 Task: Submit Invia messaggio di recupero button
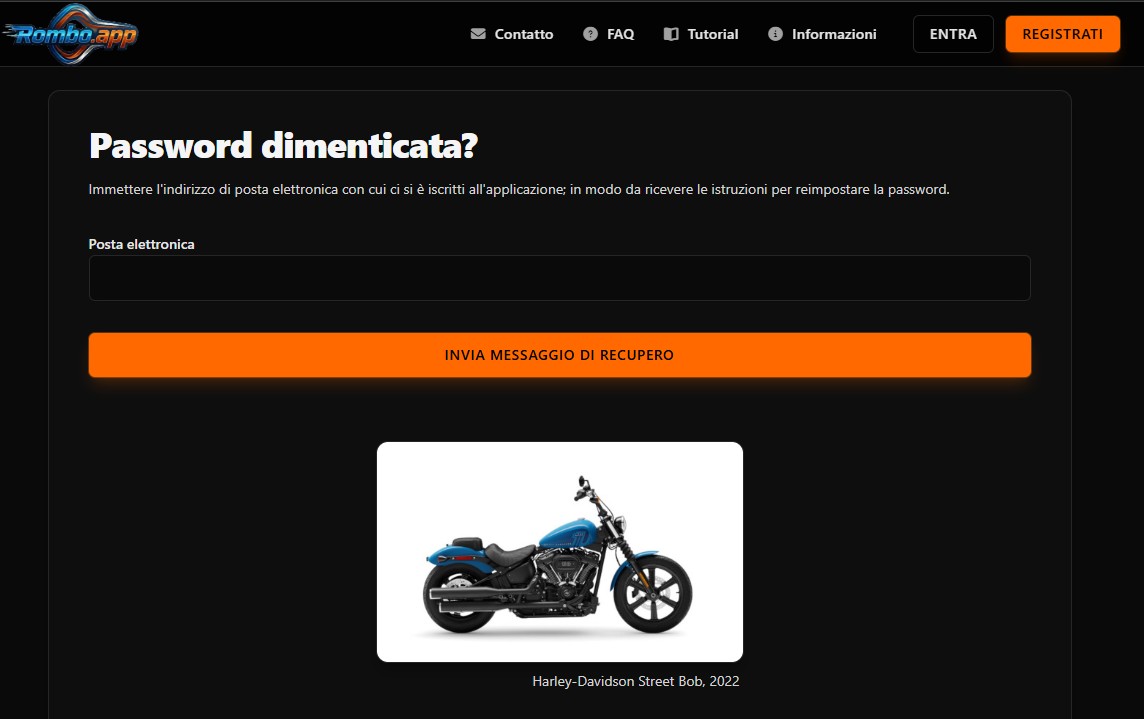tap(560, 355)
